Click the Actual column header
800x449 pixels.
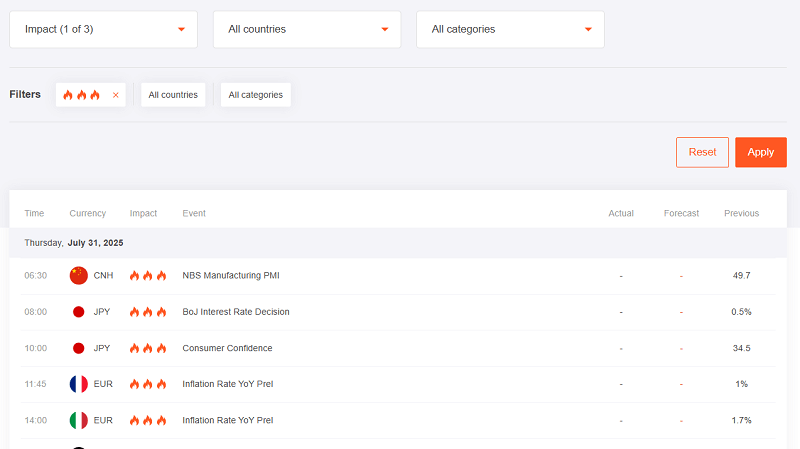621,213
